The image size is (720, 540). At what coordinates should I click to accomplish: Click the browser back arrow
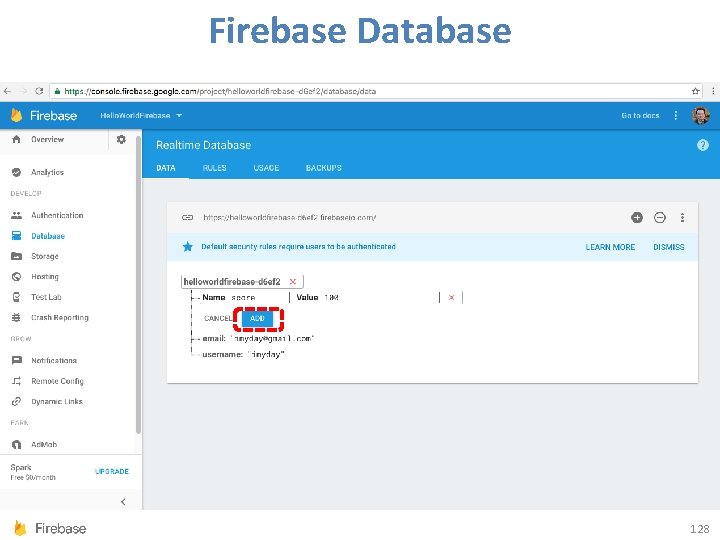tap(7, 91)
